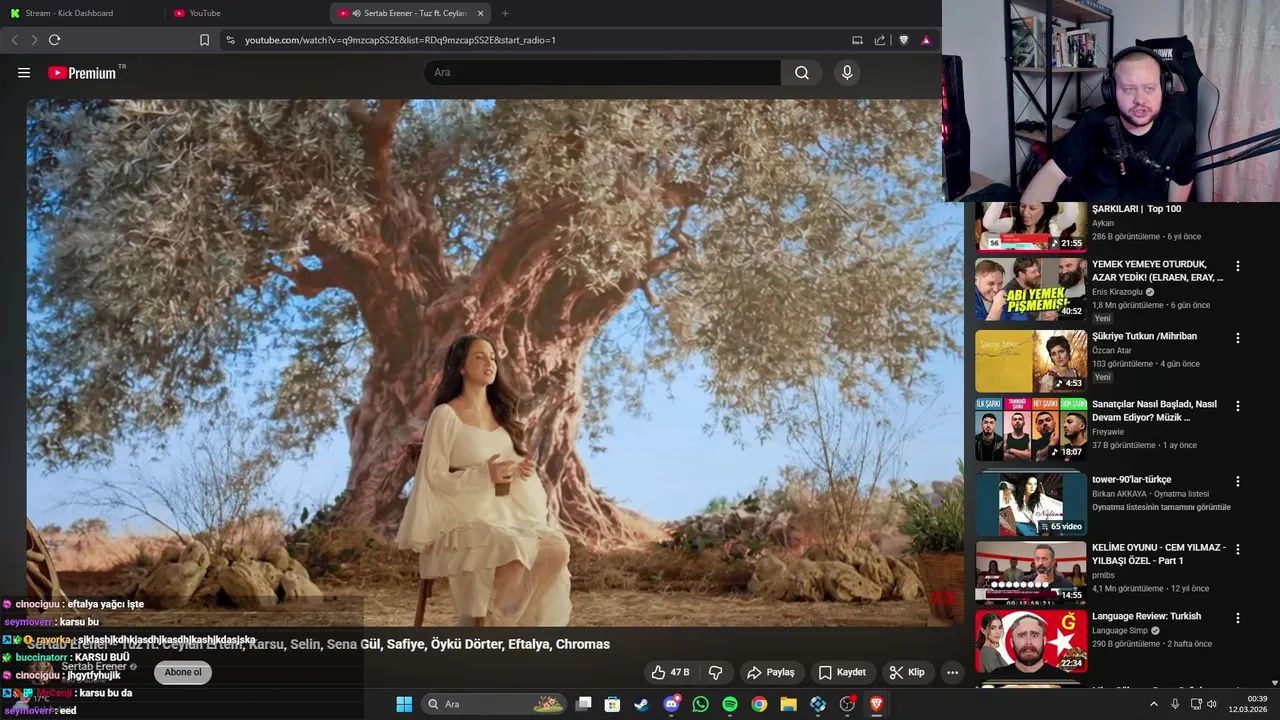
Task: Open Steam from taskbar
Action: (x=642, y=704)
